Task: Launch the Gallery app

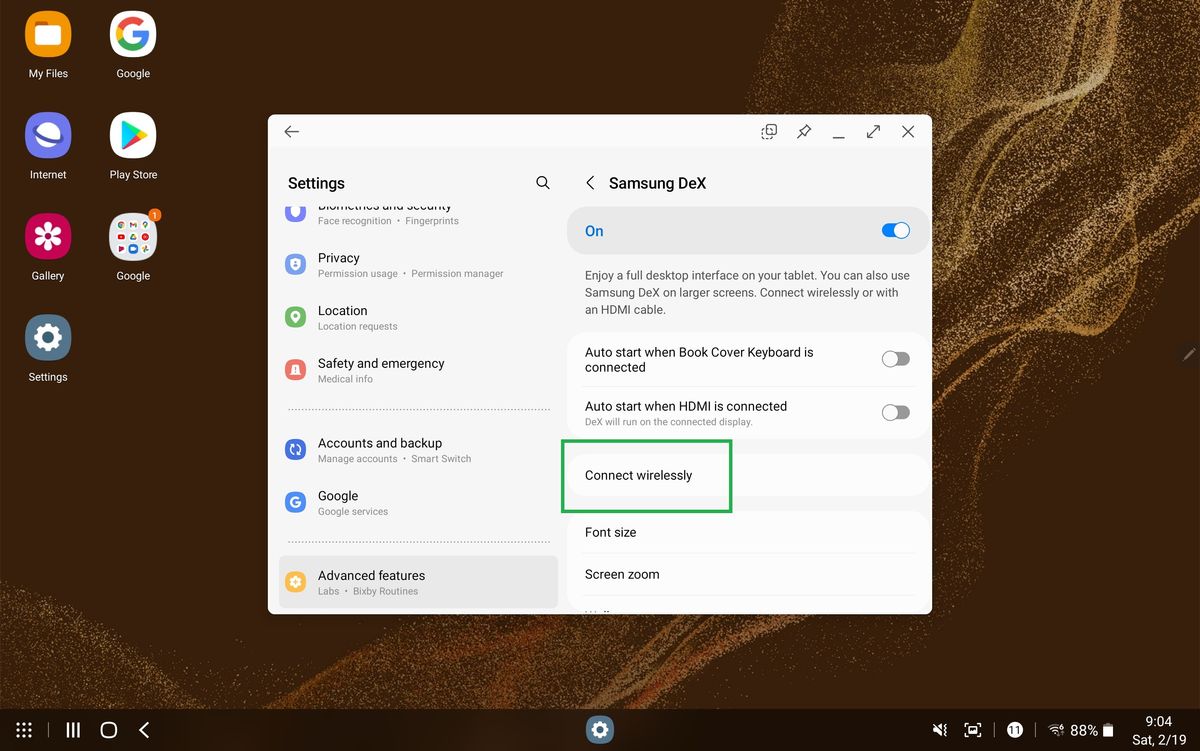Action: point(47,237)
